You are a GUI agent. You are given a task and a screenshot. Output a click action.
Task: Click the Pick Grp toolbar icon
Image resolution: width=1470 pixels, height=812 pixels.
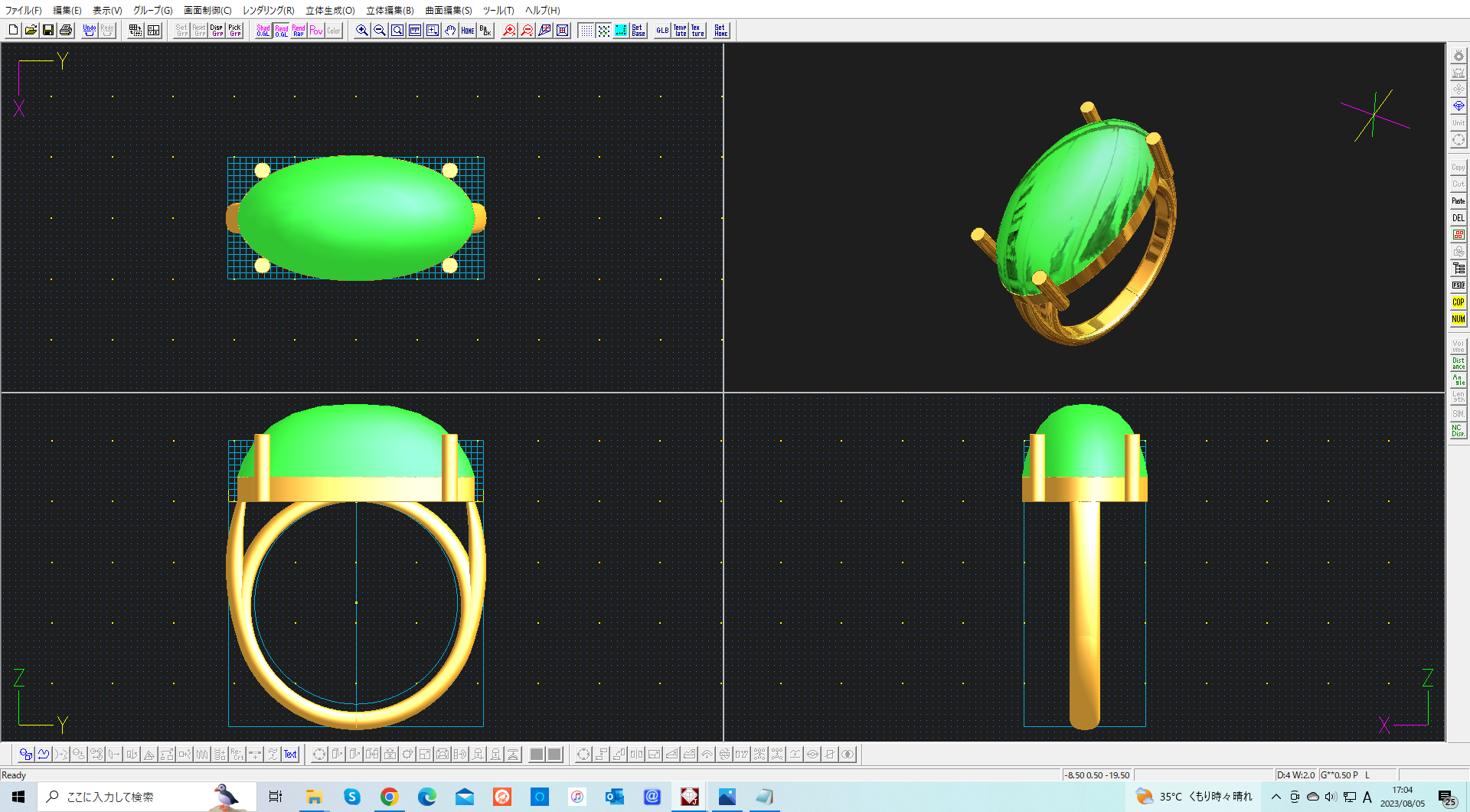click(x=235, y=30)
